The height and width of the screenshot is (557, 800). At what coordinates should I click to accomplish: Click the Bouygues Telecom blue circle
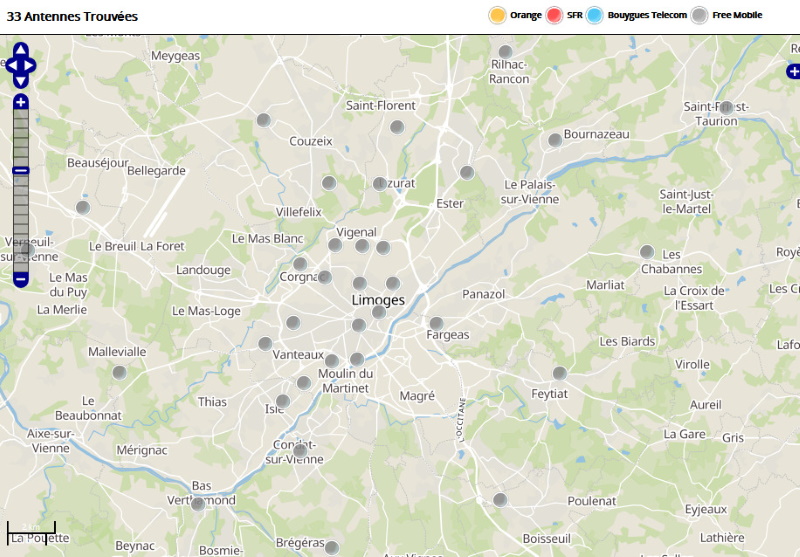point(594,15)
